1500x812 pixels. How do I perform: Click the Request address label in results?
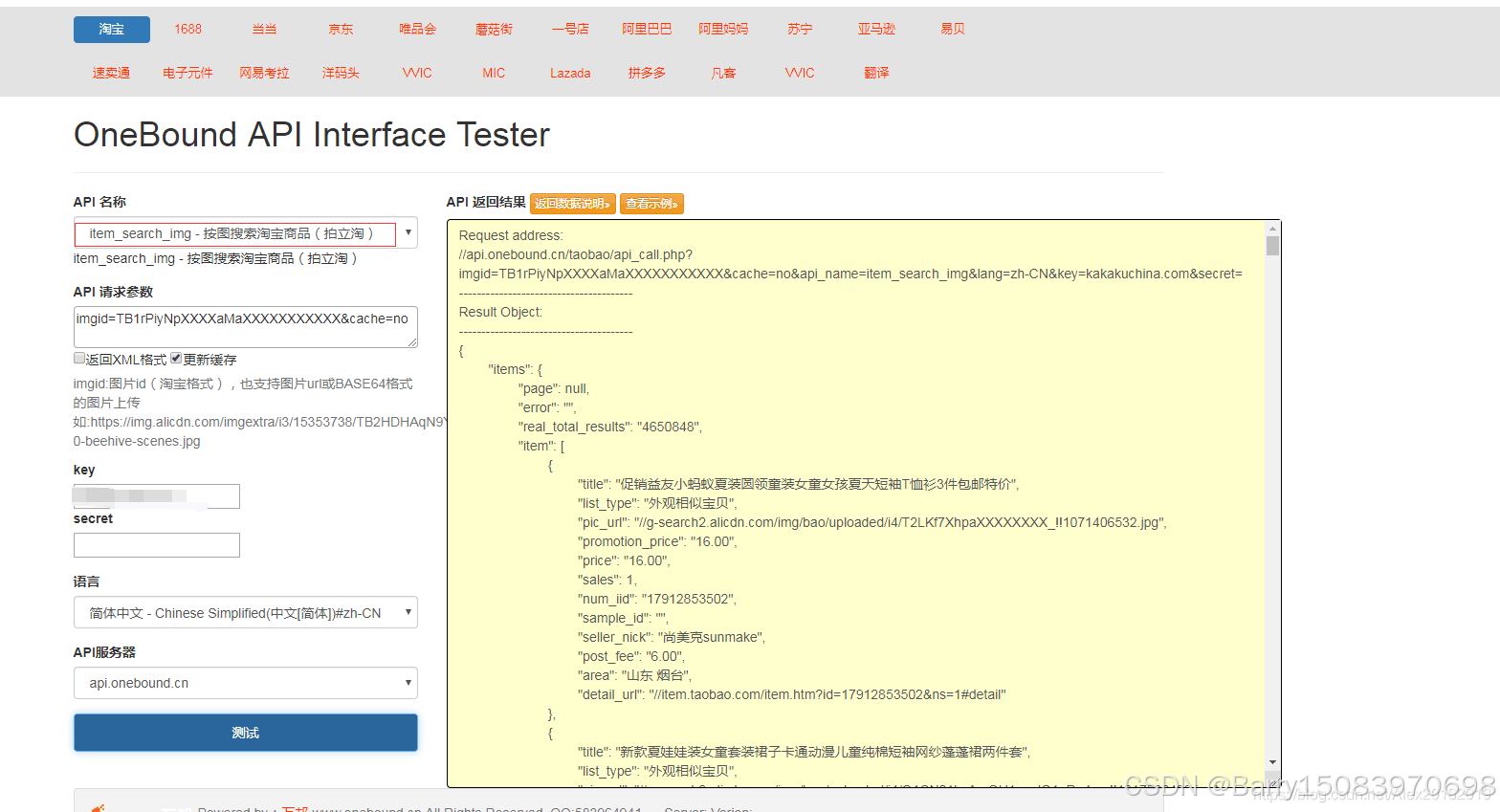click(511, 235)
